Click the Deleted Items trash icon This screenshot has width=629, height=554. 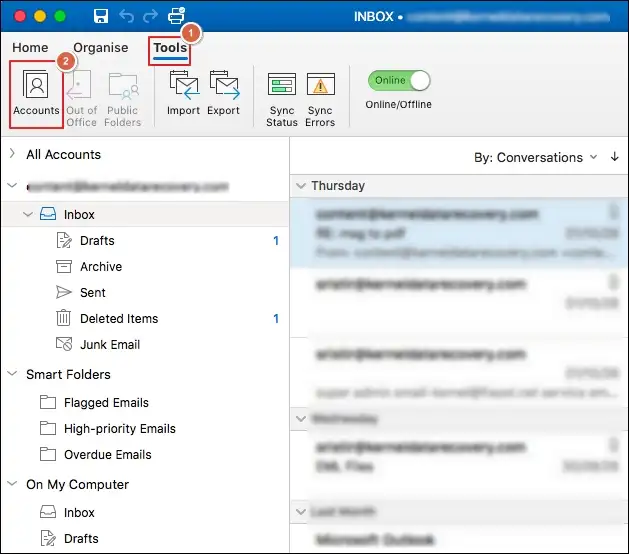(x=63, y=318)
